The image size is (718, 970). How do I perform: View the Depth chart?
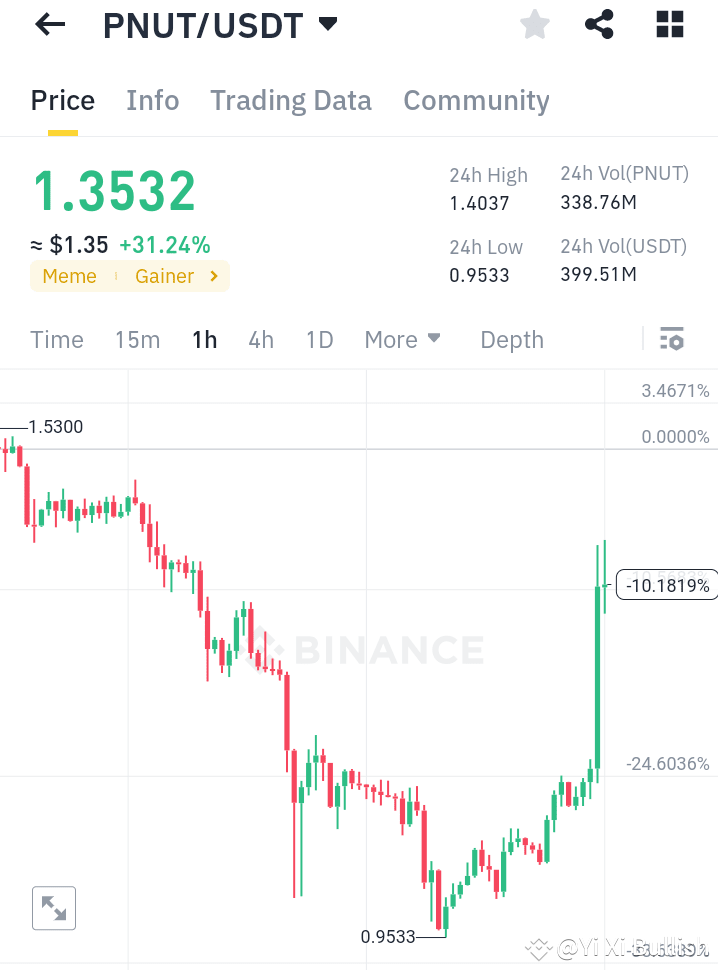pos(511,339)
